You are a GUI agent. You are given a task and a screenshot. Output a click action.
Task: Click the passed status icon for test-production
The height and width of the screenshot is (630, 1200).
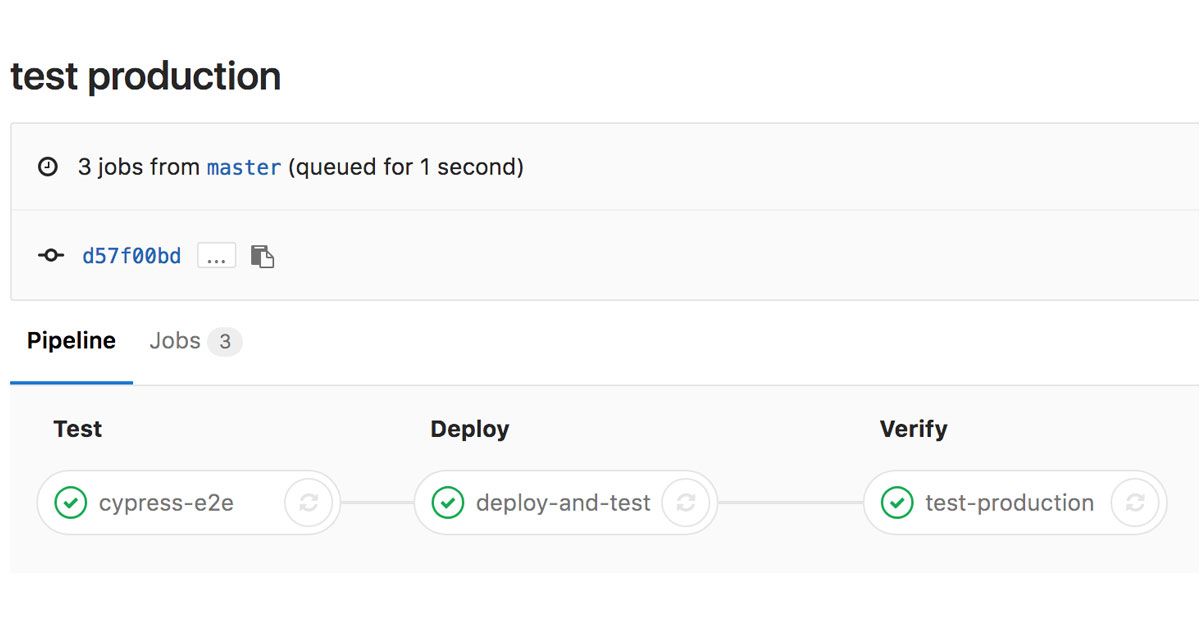[x=897, y=502]
